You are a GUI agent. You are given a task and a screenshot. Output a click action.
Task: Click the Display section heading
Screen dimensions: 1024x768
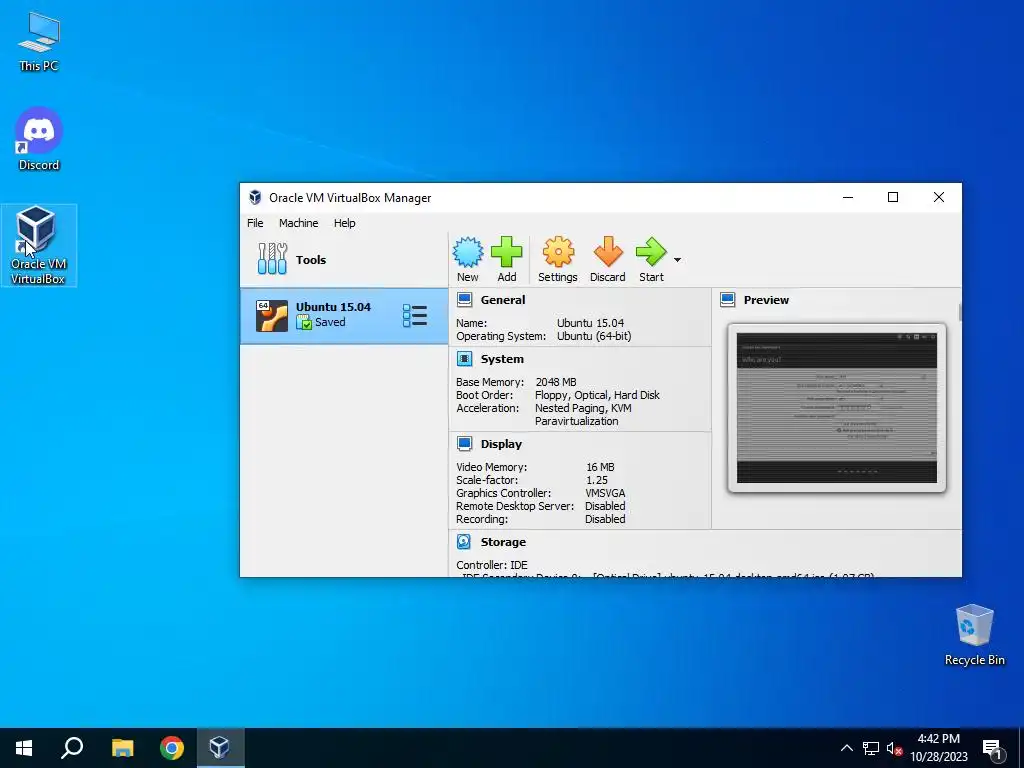[x=501, y=443]
